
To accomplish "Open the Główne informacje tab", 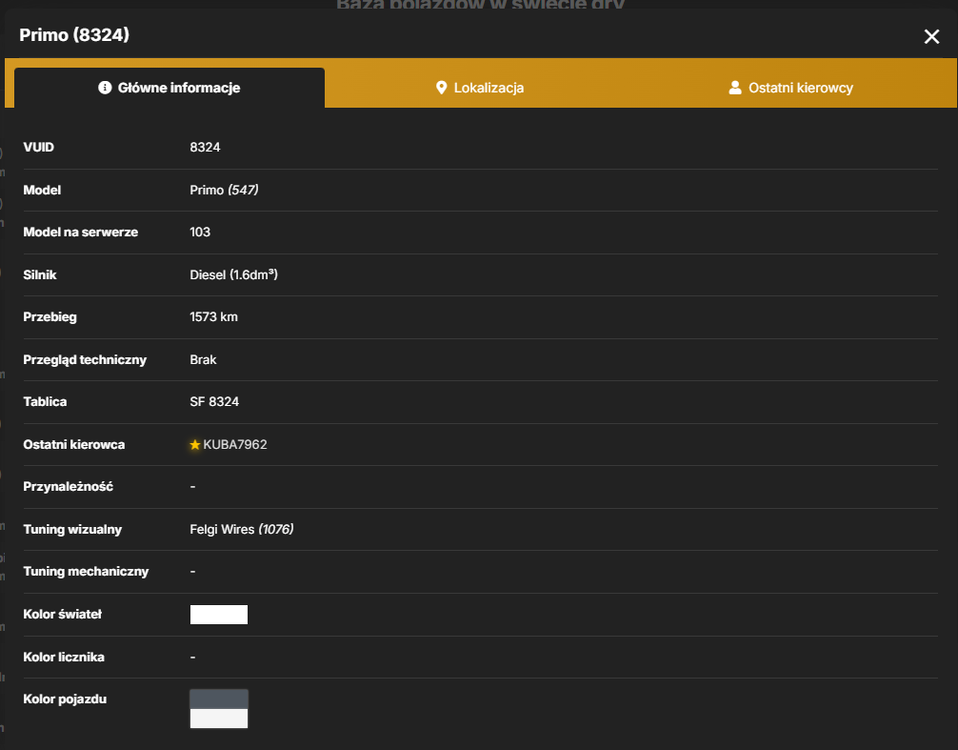I will pos(169,88).
